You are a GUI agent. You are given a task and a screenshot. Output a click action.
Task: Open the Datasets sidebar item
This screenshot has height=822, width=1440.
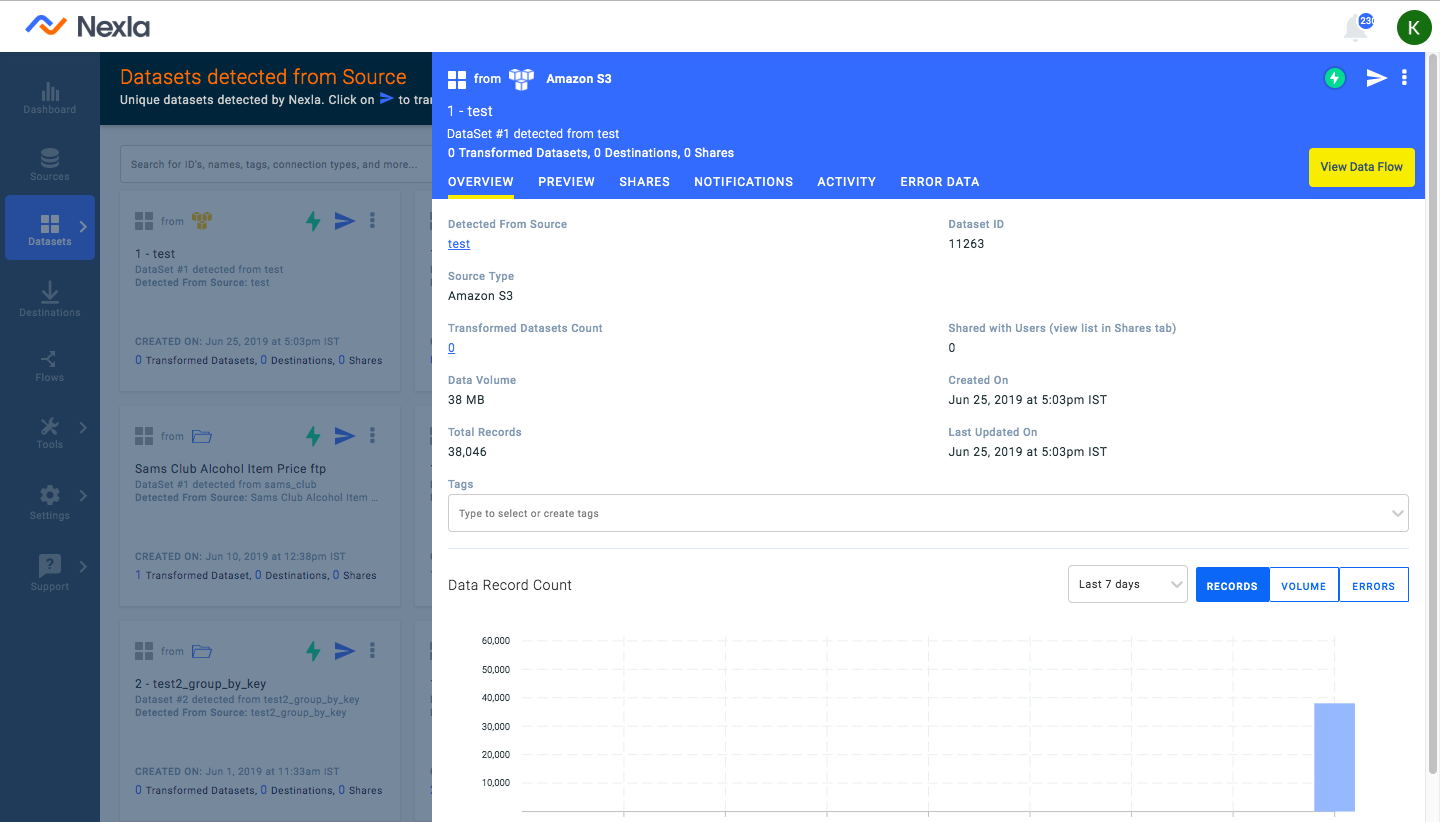point(50,229)
